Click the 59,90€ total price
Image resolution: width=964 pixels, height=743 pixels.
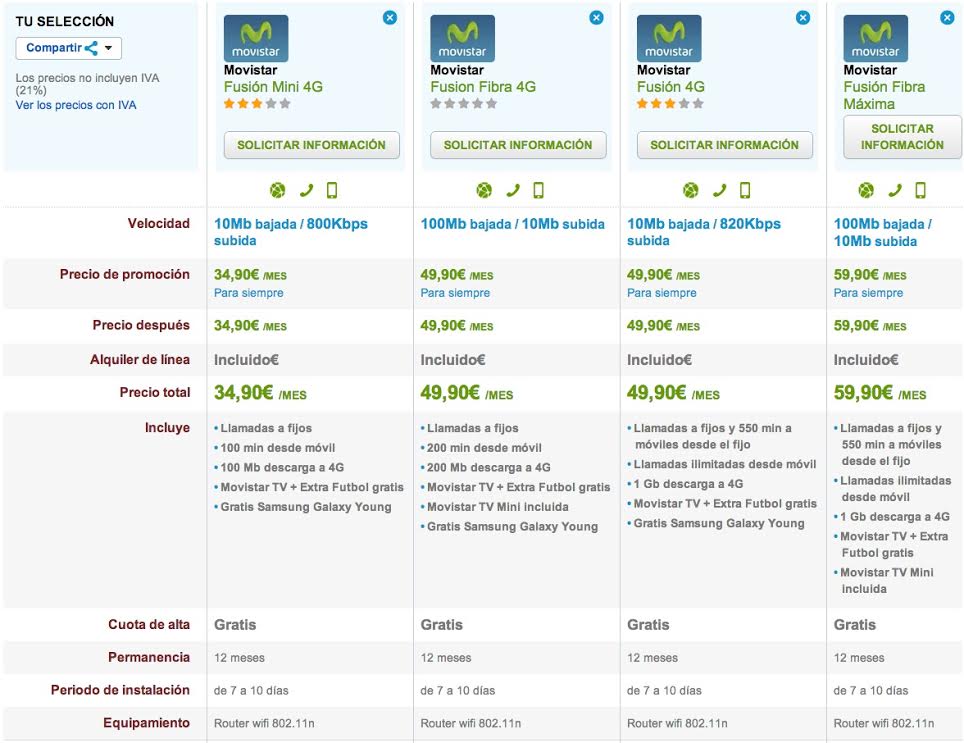point(880,393)
